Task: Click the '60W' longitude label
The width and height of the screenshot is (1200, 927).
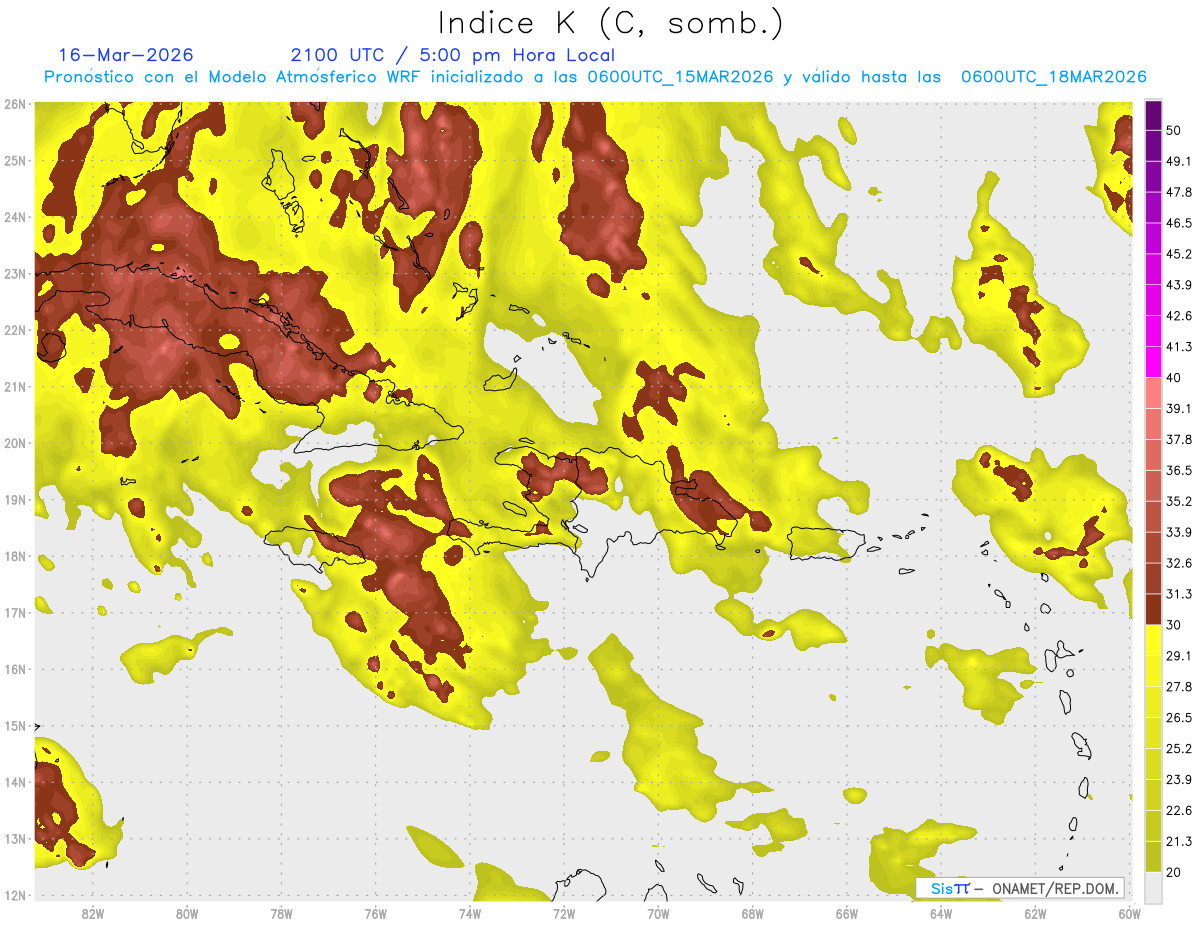Action: 1129,914
